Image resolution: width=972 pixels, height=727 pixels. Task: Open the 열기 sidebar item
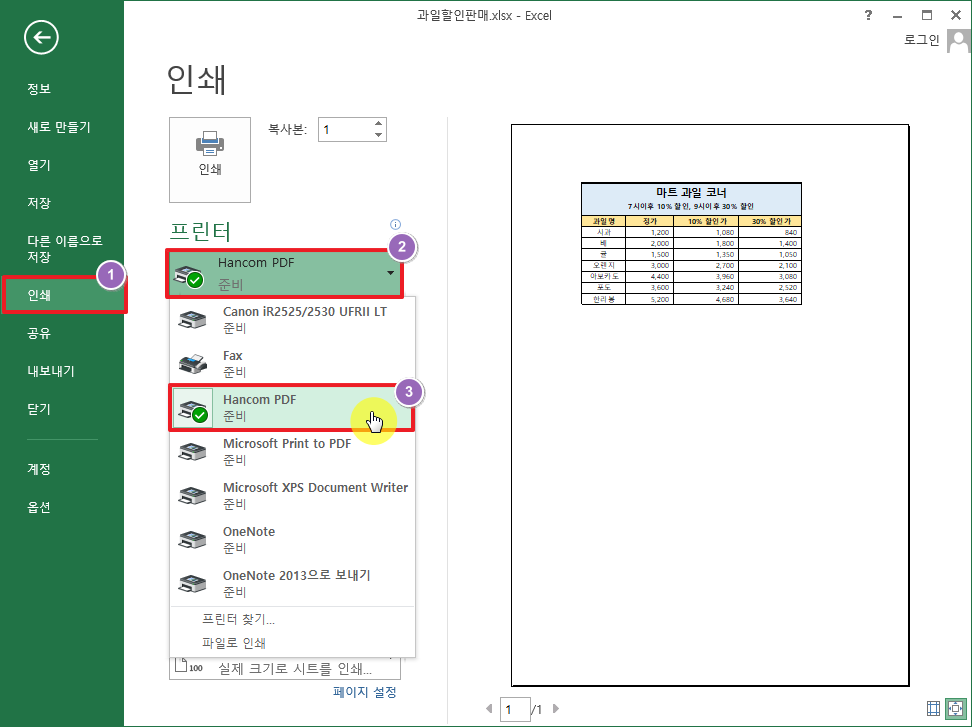click(38, 165)
